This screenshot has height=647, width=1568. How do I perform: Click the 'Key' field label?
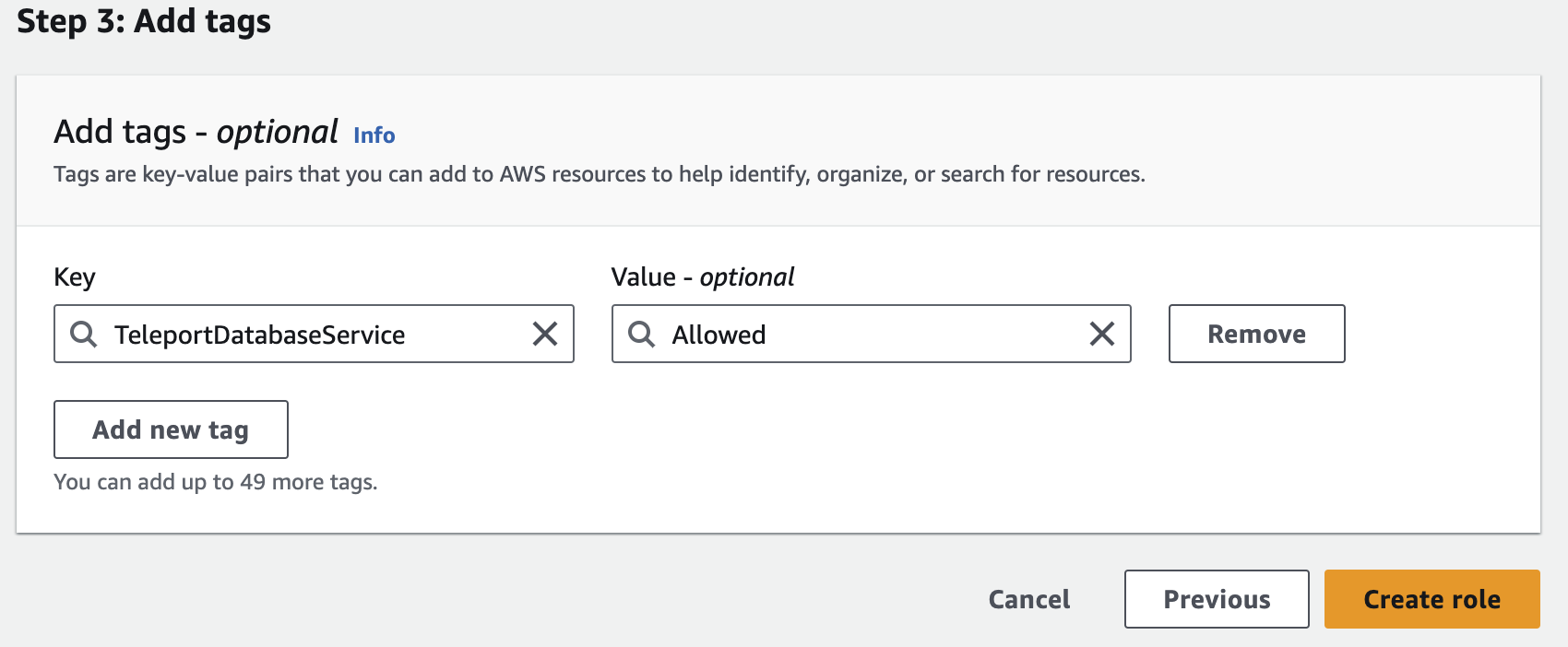click(x=75, y=277)
